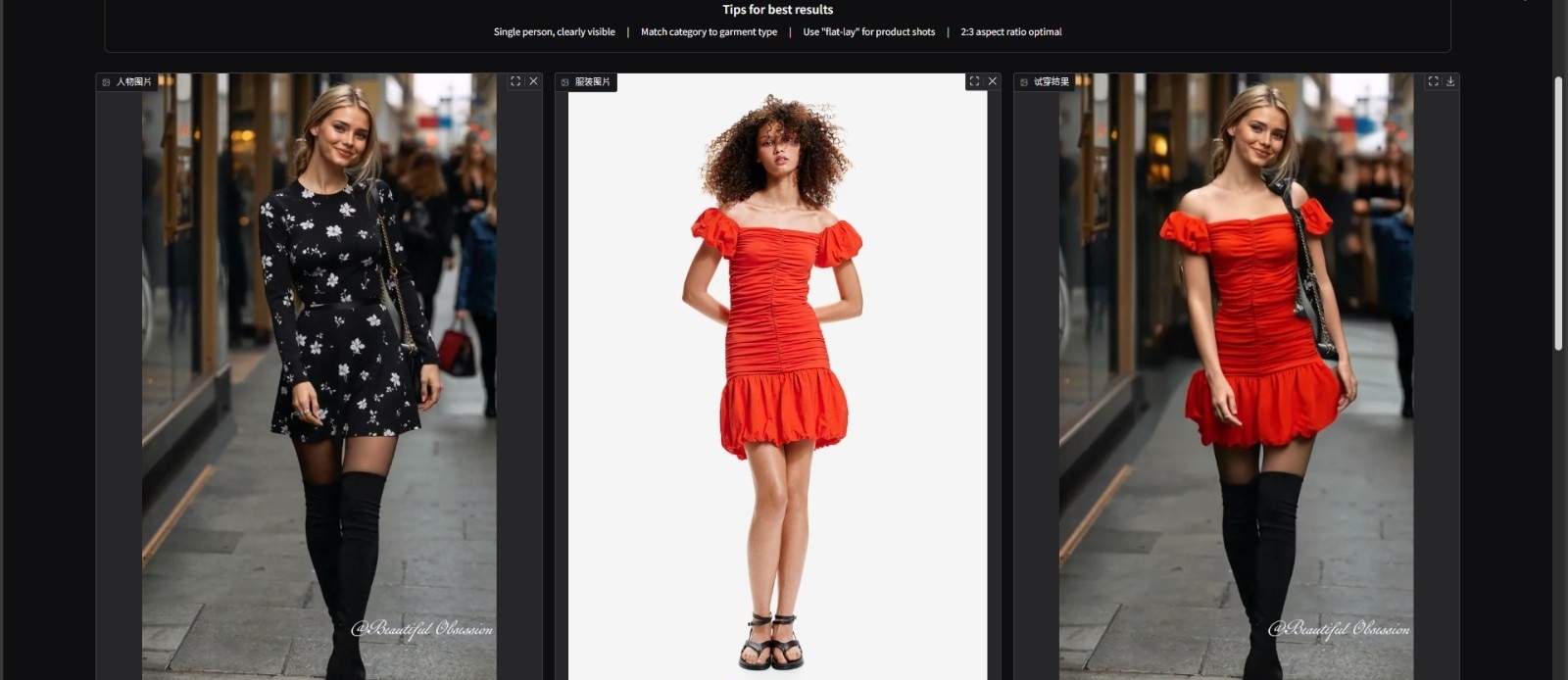Expand the 人物图片 panel to fullscreen
1568x680 pixels.
click(x=515, y=81)
